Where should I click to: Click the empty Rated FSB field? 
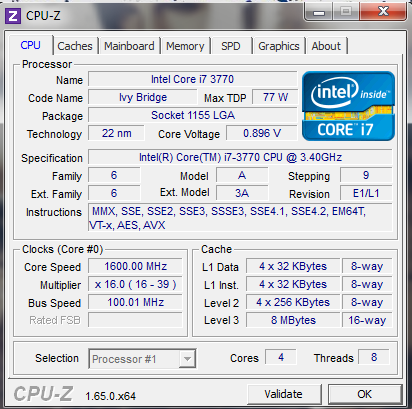[135, 320]
